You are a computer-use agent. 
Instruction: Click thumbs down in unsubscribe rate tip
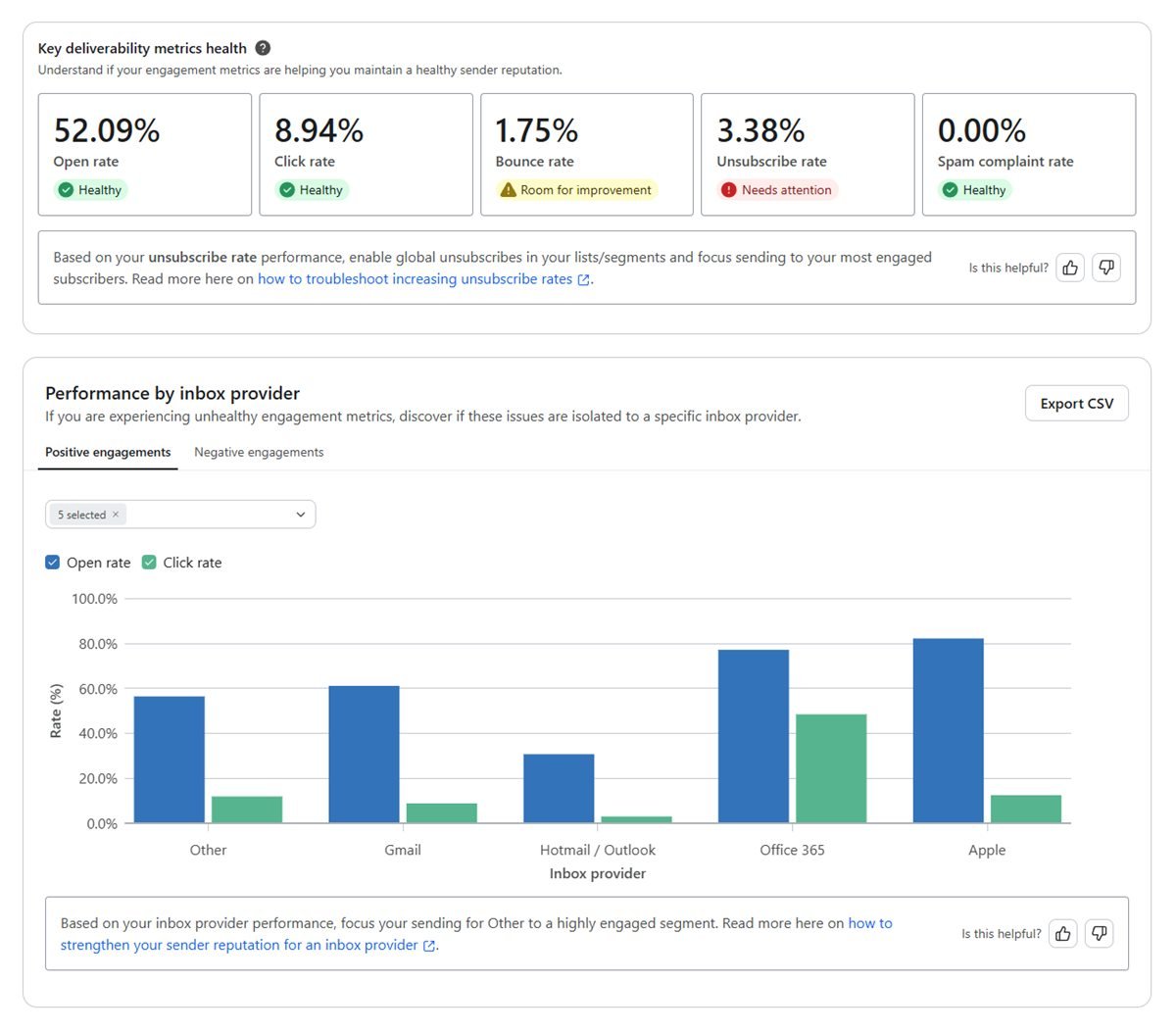[1106, 268]
